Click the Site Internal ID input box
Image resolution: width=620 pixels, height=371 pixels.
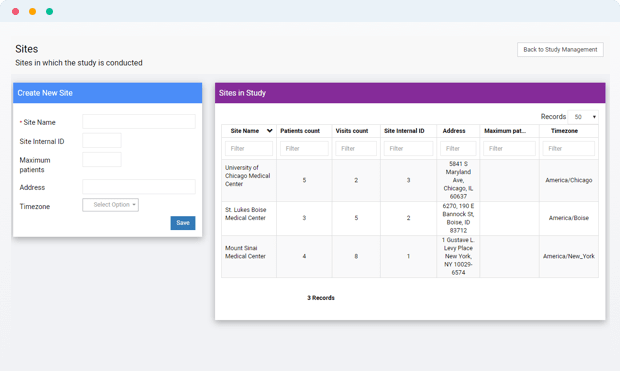pyautogui.click(x=102, y=140)
